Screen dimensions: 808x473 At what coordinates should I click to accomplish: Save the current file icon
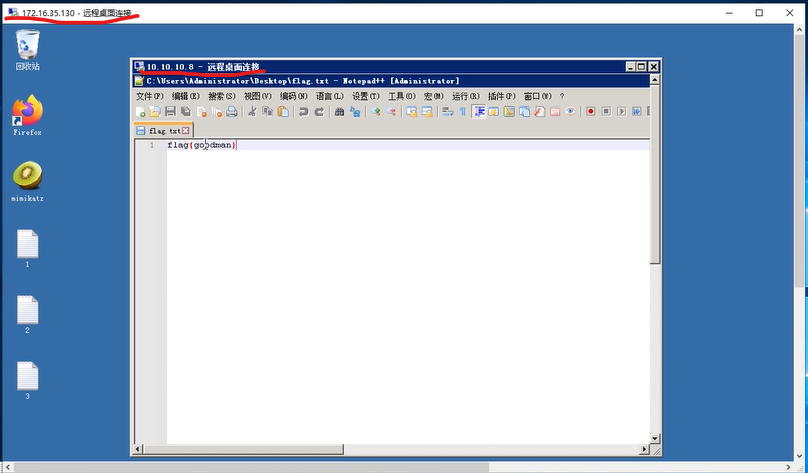coord(171,111)
